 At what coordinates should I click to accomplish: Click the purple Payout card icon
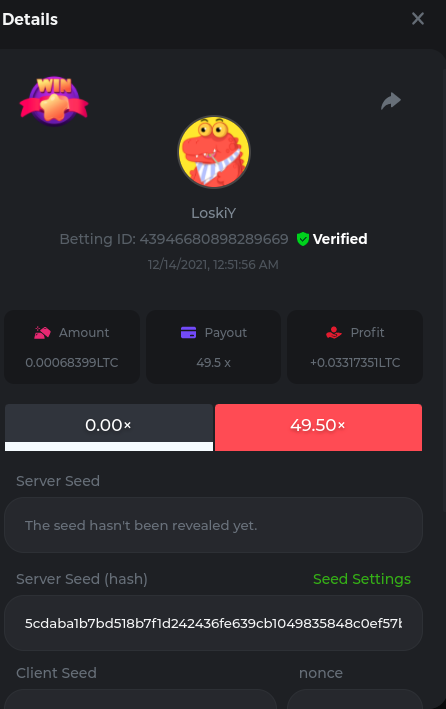(x=188, y=332)
